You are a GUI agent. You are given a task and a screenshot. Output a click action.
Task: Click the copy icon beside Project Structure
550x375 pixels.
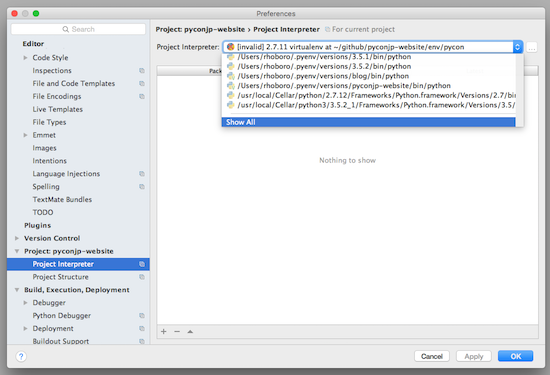pos(142,277)
